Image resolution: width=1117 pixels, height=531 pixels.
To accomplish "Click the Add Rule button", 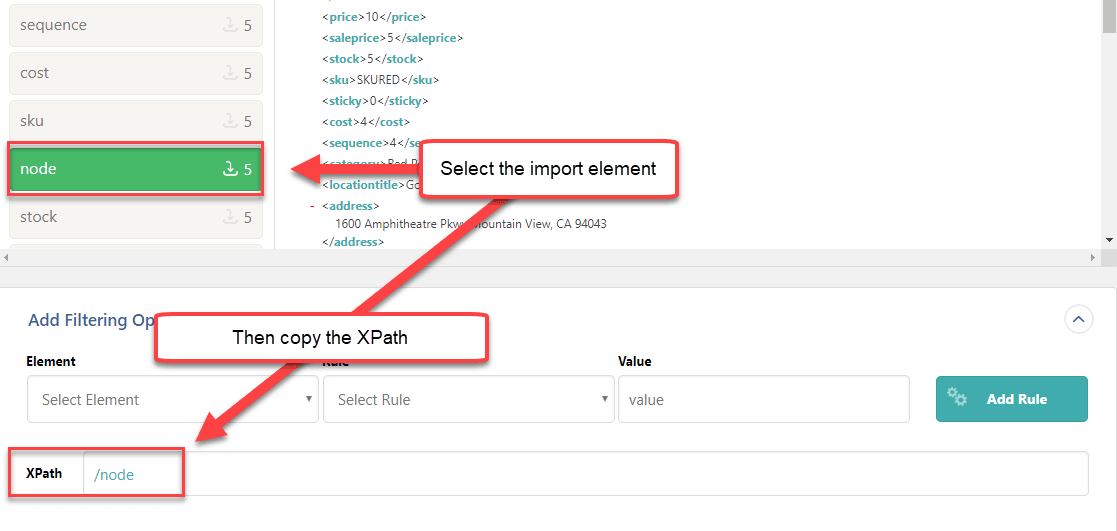I will tap(1011, 399).
